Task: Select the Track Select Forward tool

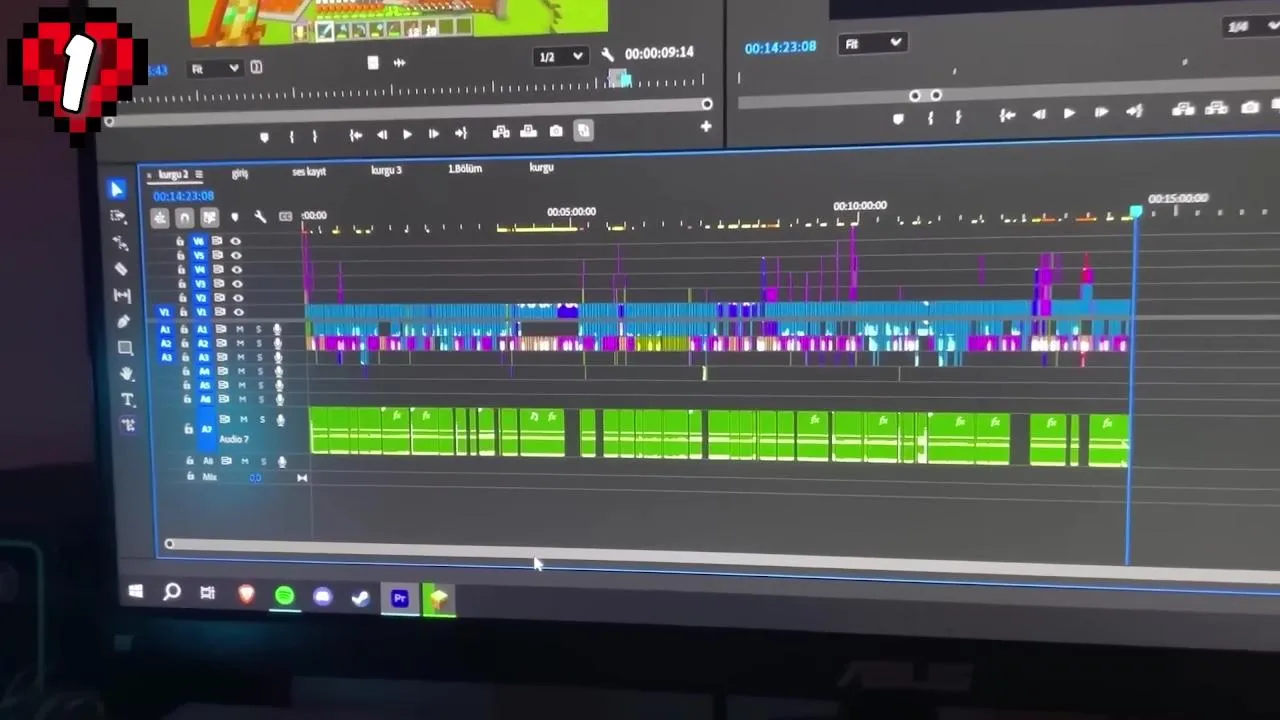Action: (x=118, y=216)
